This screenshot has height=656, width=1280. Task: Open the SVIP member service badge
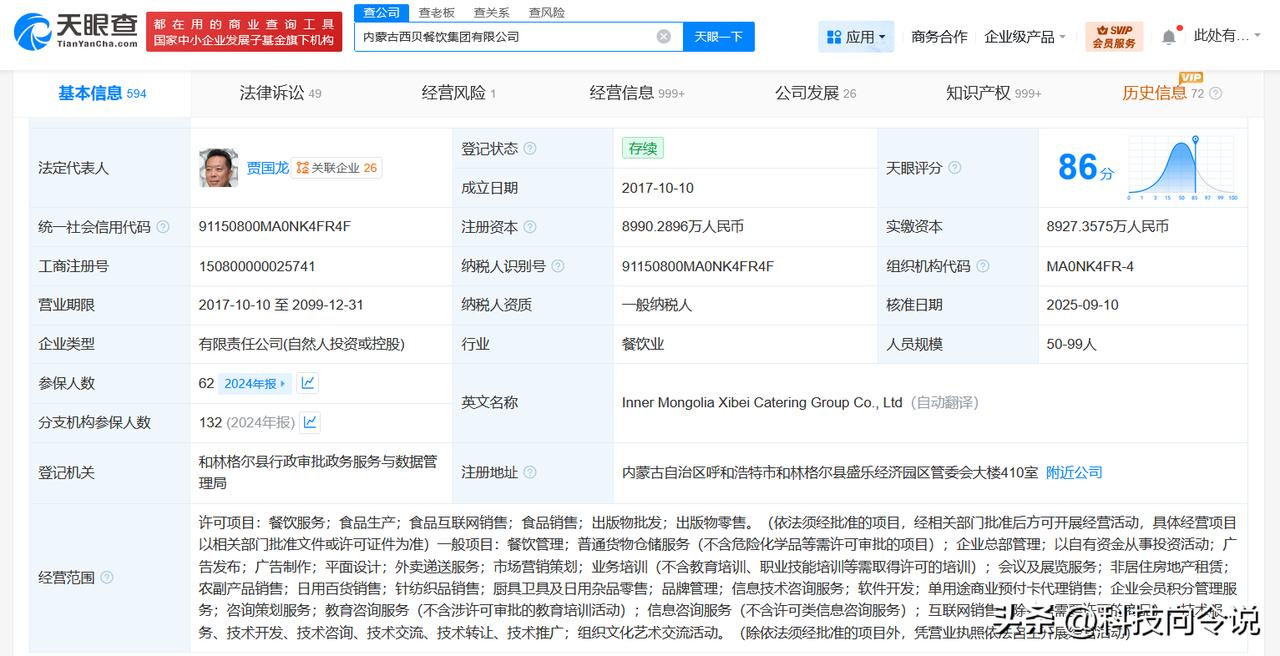point(1114,37)
